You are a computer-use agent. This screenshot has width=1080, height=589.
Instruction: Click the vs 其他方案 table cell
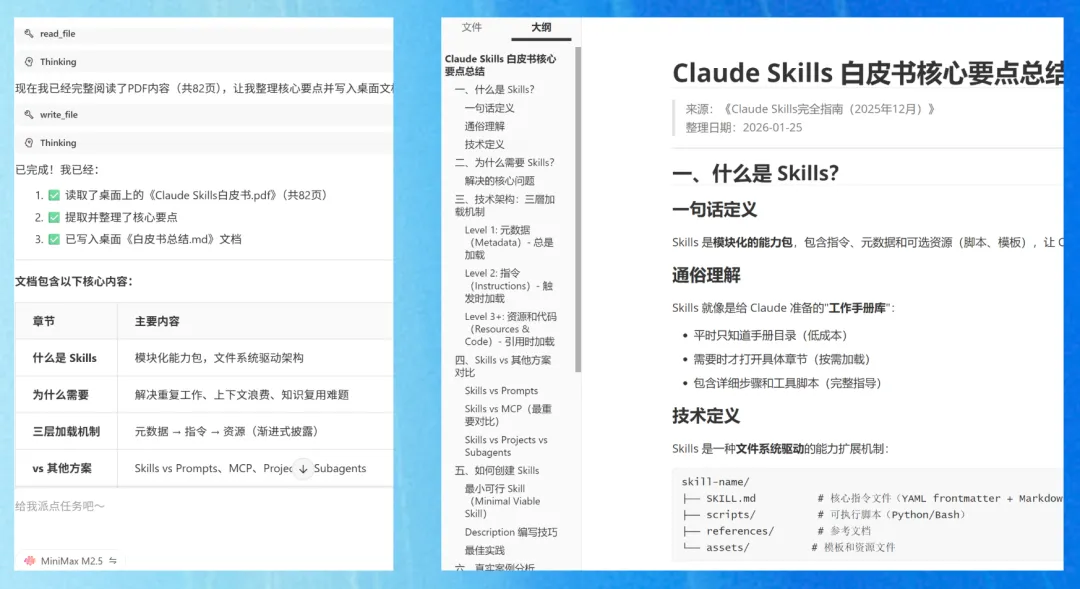[66, 468]
